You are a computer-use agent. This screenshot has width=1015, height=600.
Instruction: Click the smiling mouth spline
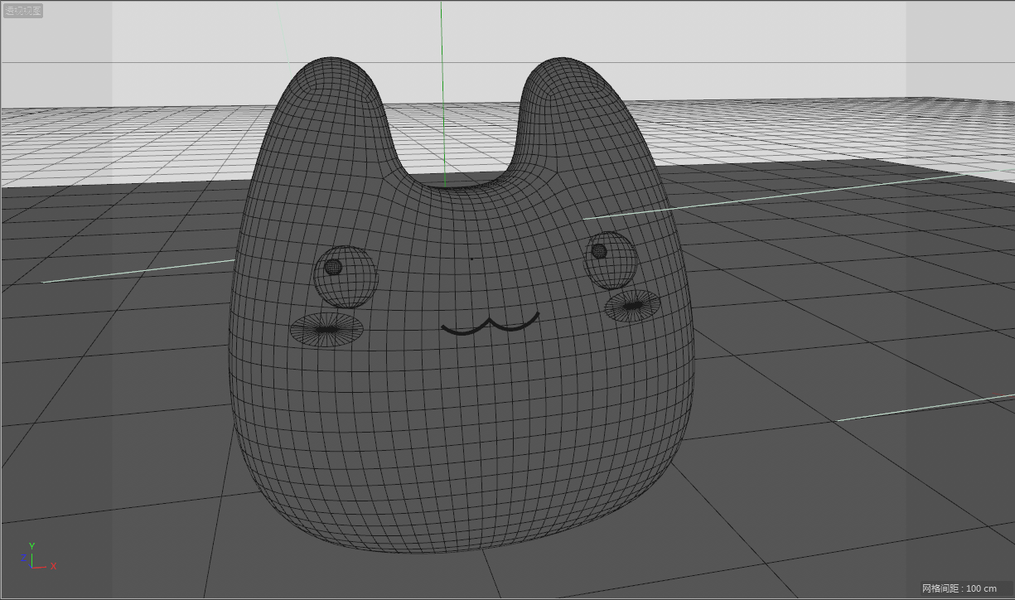(x=490, y=323)
